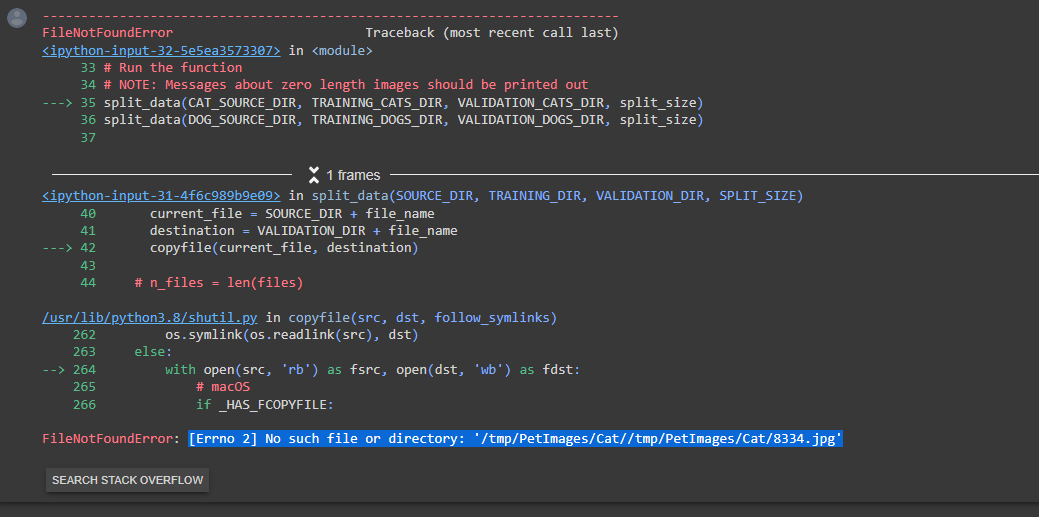Screen dimensions: 1039x517
Task: Click line 42 'copyfile(current_file, destination)'
Action: 284,248
